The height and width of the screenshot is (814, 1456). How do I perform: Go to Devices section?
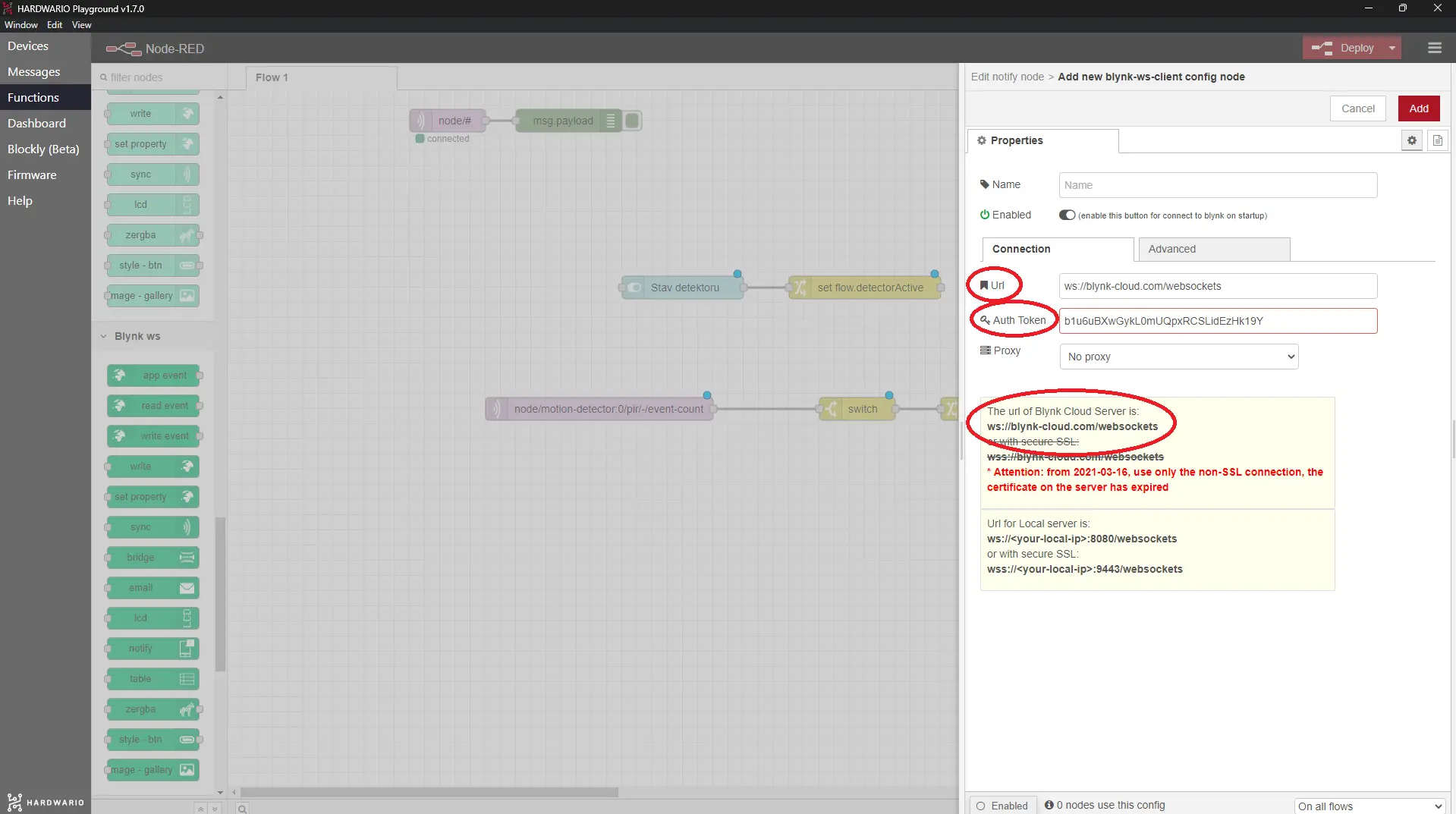point(46,46)
